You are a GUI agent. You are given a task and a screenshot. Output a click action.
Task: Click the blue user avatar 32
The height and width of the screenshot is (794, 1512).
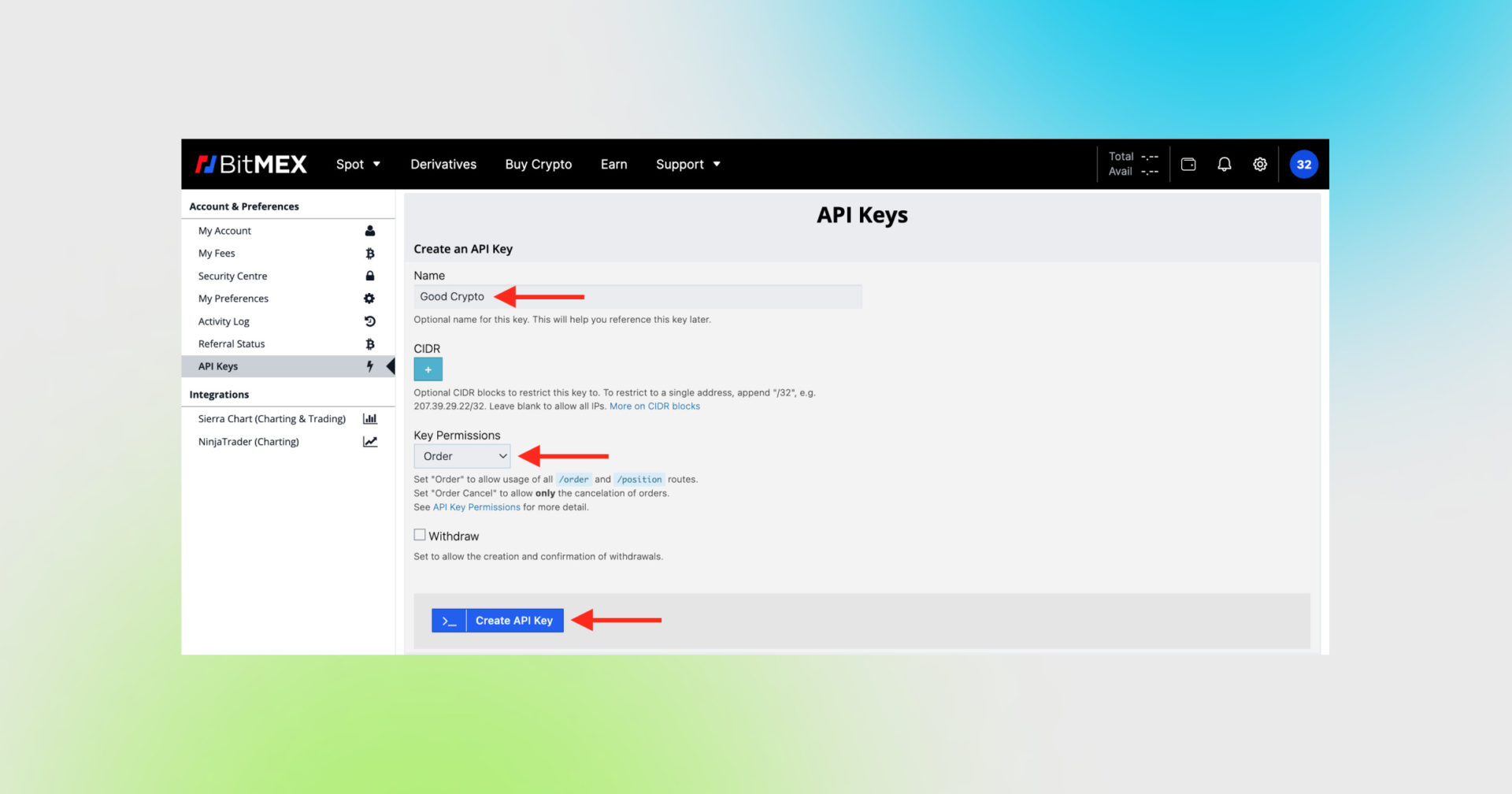coord(1303,164)
